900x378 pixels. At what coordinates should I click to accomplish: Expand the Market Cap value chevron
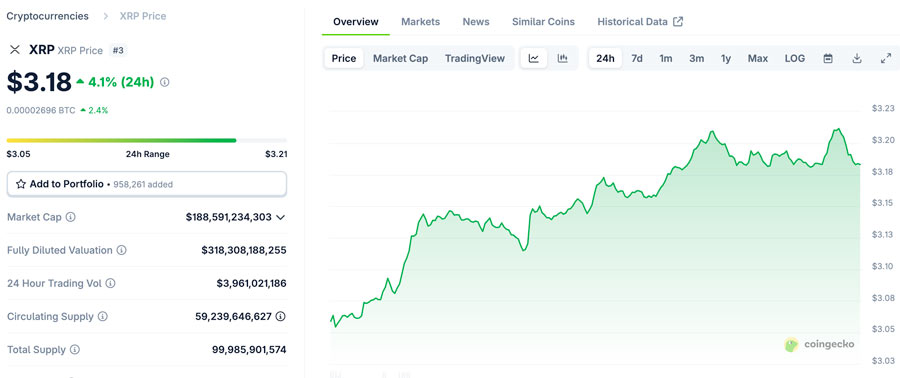[281, 217]
